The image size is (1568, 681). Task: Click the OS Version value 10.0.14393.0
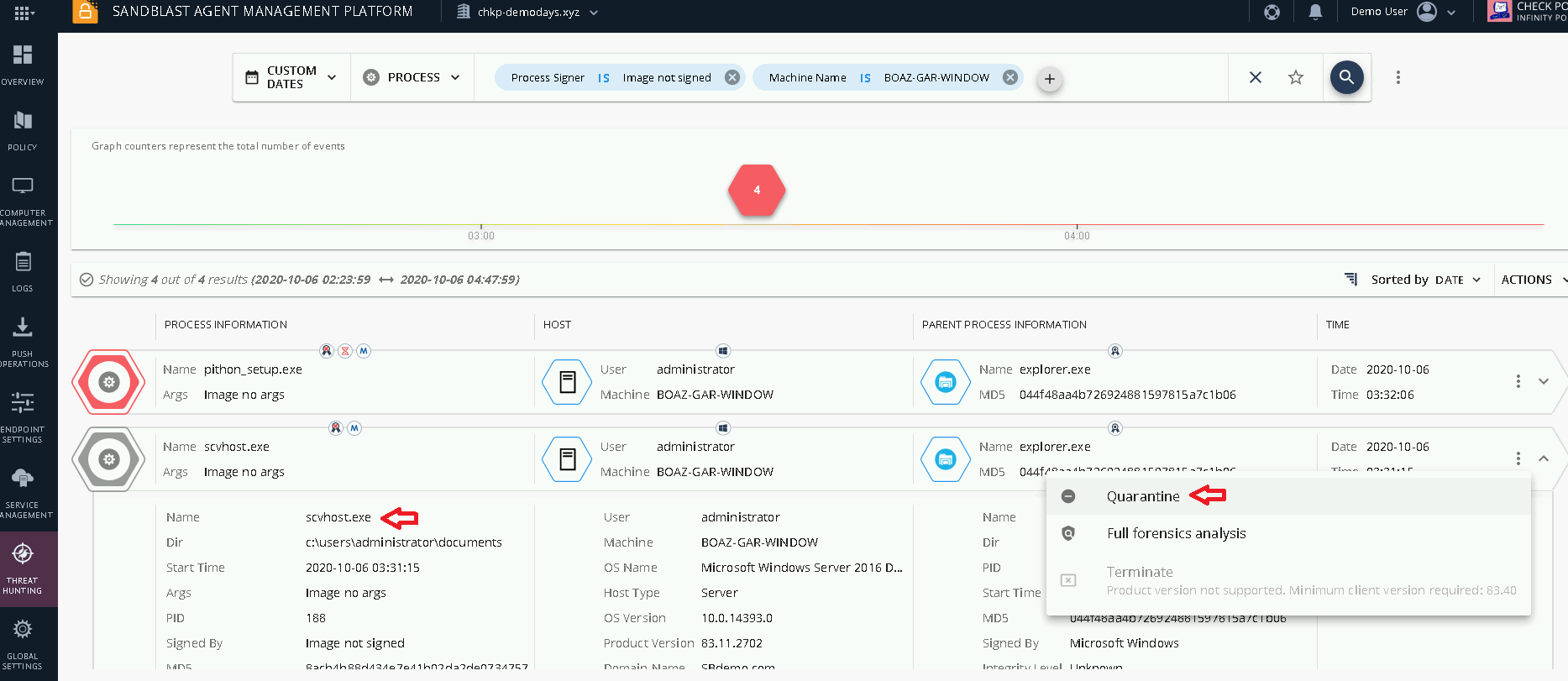tap(737, 618)
